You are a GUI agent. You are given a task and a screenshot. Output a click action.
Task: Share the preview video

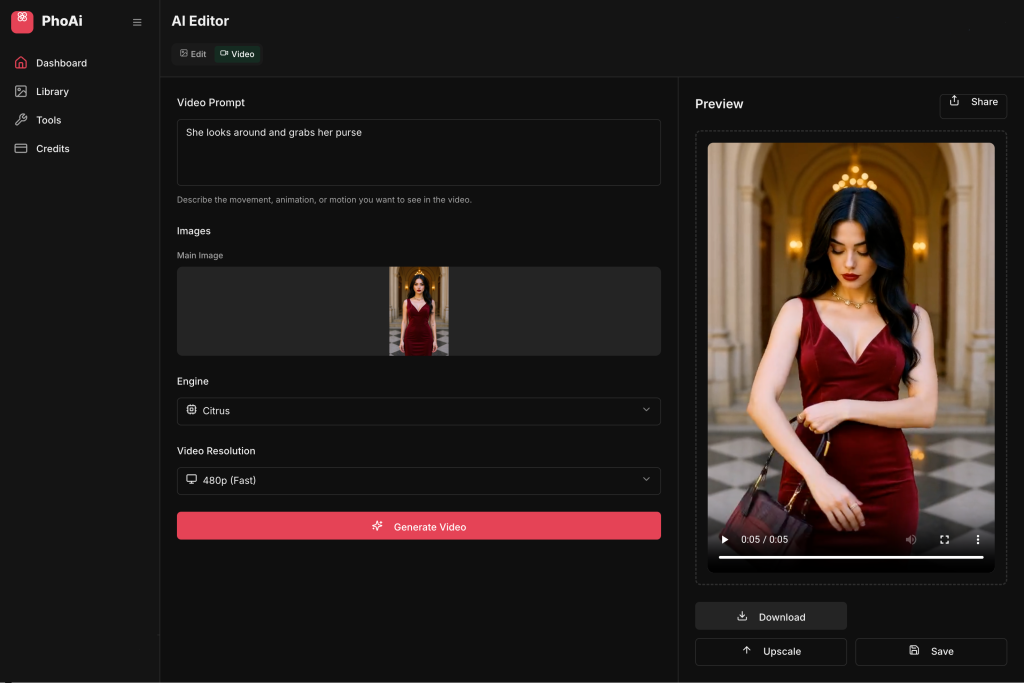point(973,102)
